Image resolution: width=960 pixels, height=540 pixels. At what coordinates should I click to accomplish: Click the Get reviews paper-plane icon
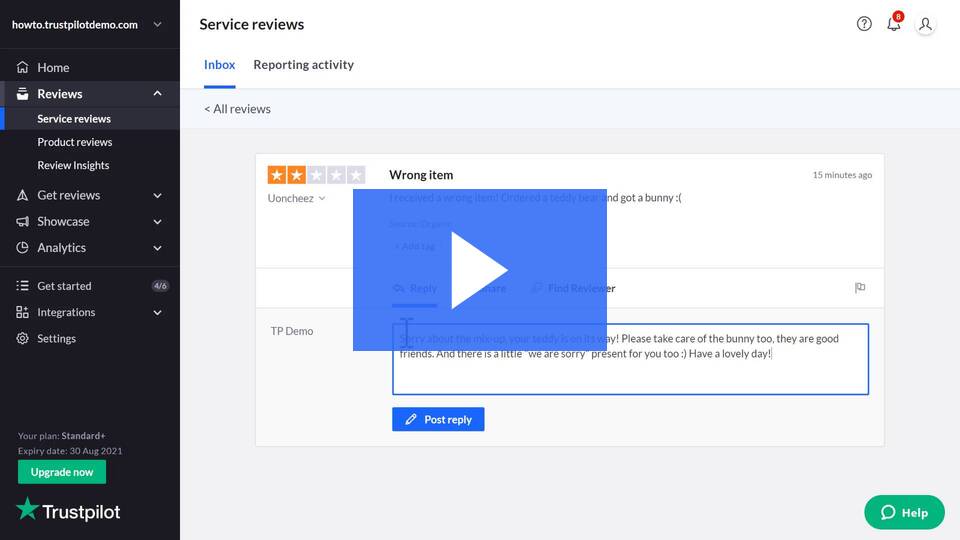click(23, 195)
